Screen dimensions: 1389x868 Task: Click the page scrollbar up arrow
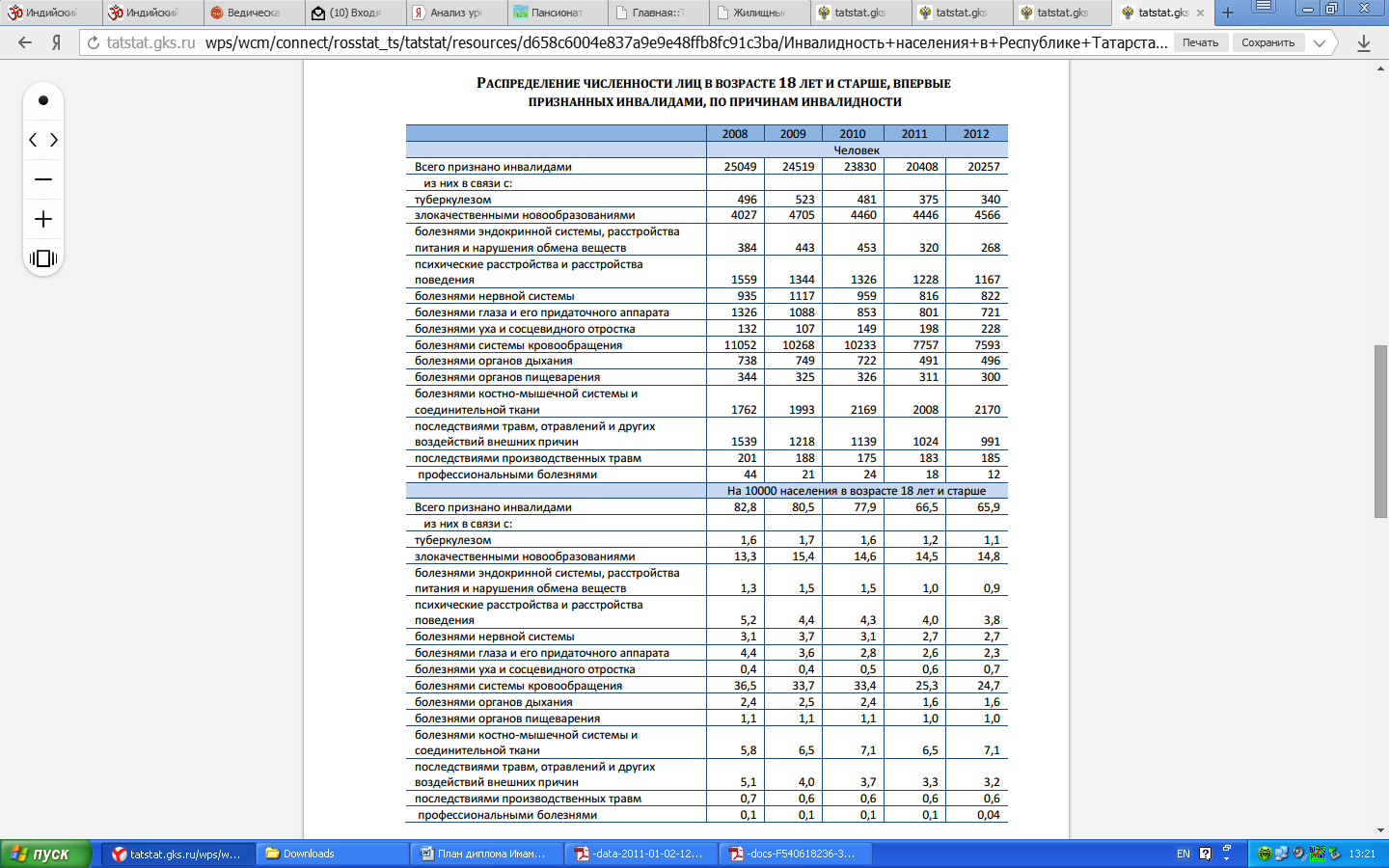click(x=1381, y=68)
